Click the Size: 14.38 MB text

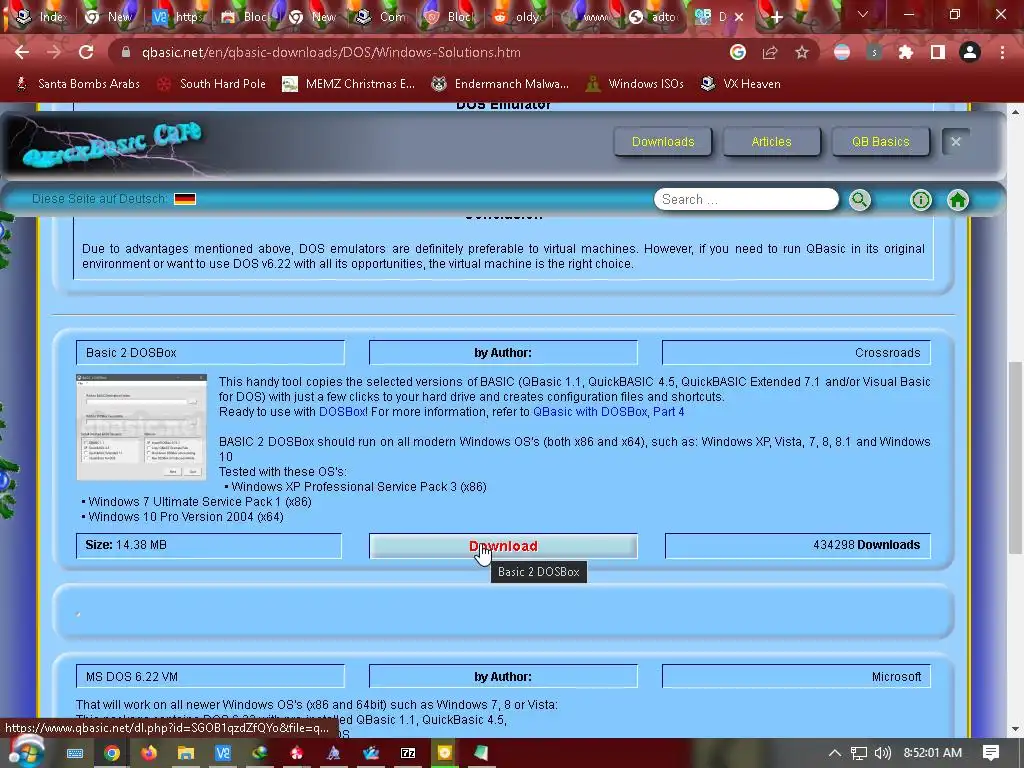pyautogui.click(x=125, y=545)
